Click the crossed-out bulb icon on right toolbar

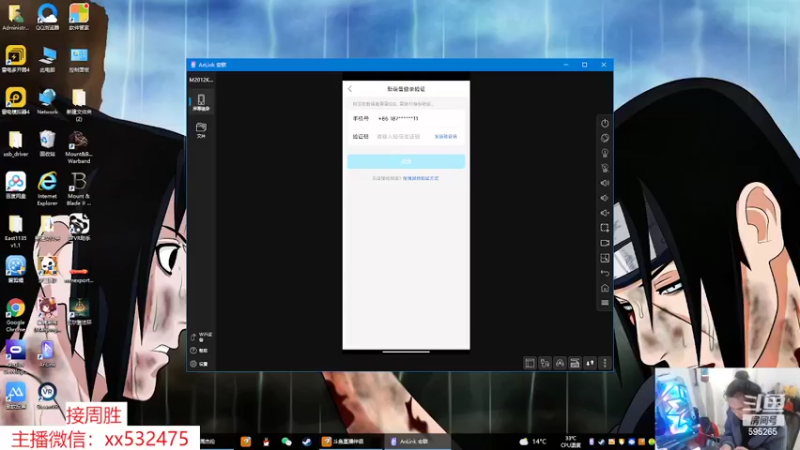(605, 168)
